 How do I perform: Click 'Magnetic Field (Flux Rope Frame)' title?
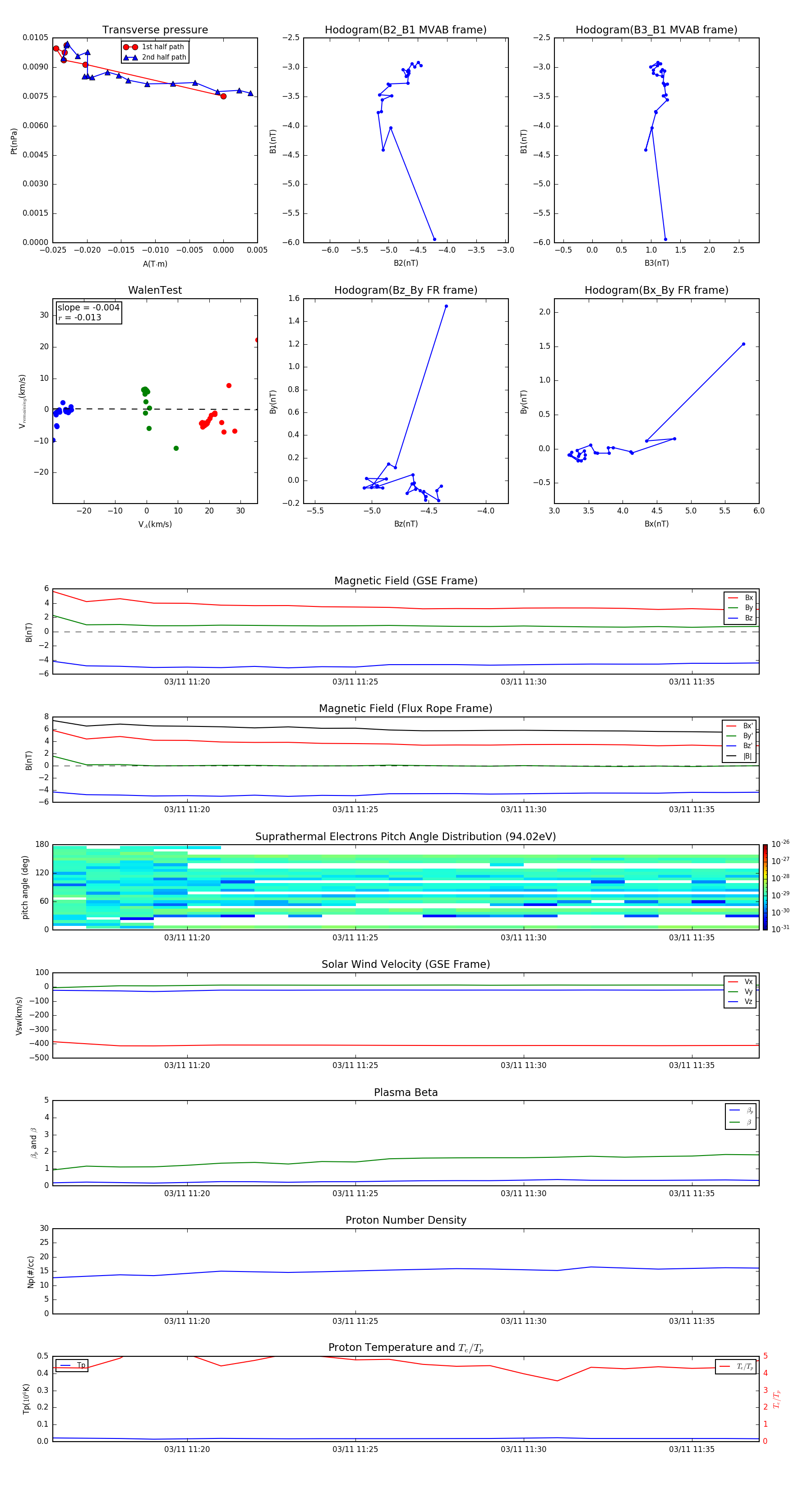406,709
